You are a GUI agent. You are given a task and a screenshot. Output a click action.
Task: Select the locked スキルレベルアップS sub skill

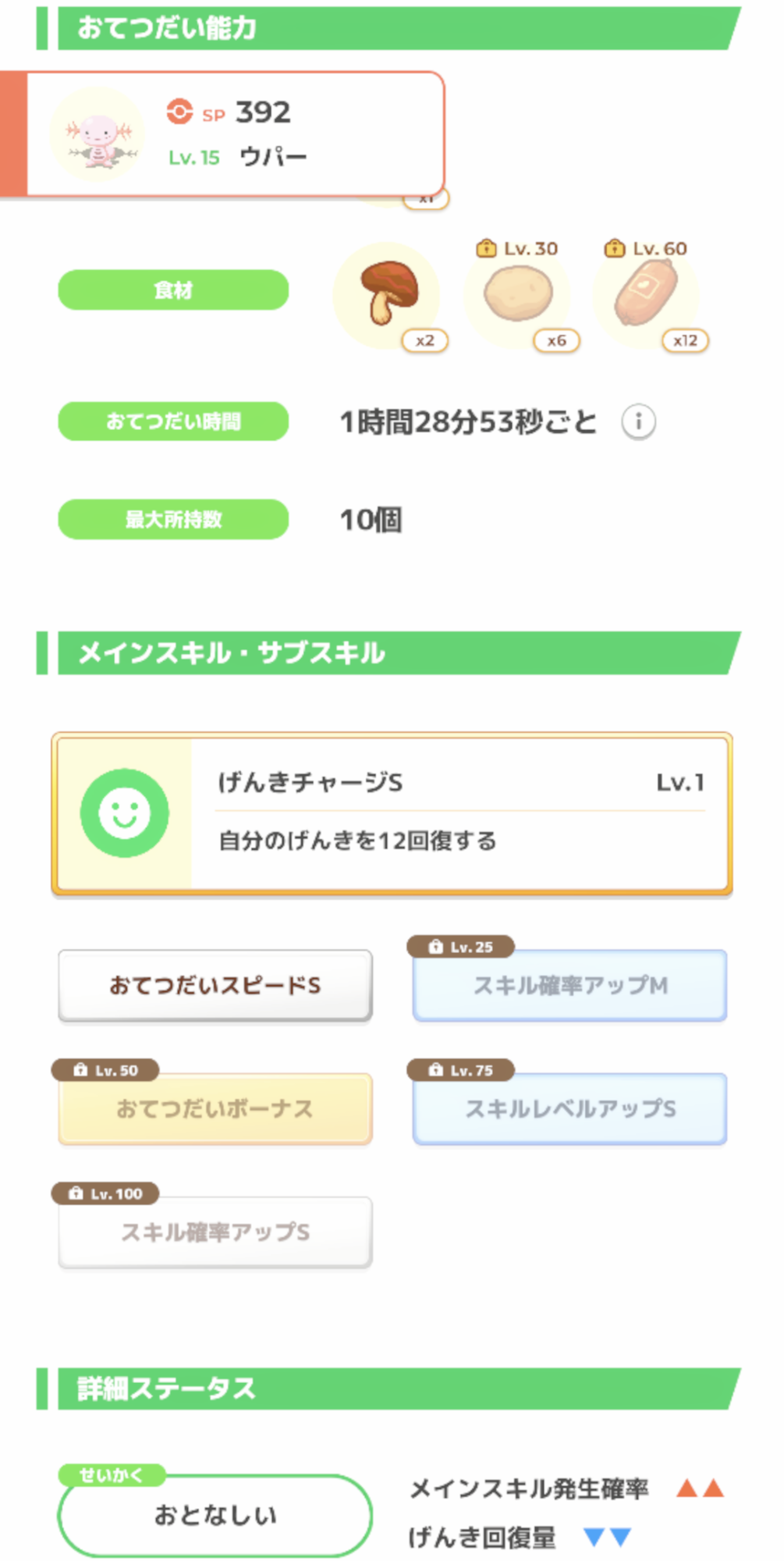(x=570, y=1108)
